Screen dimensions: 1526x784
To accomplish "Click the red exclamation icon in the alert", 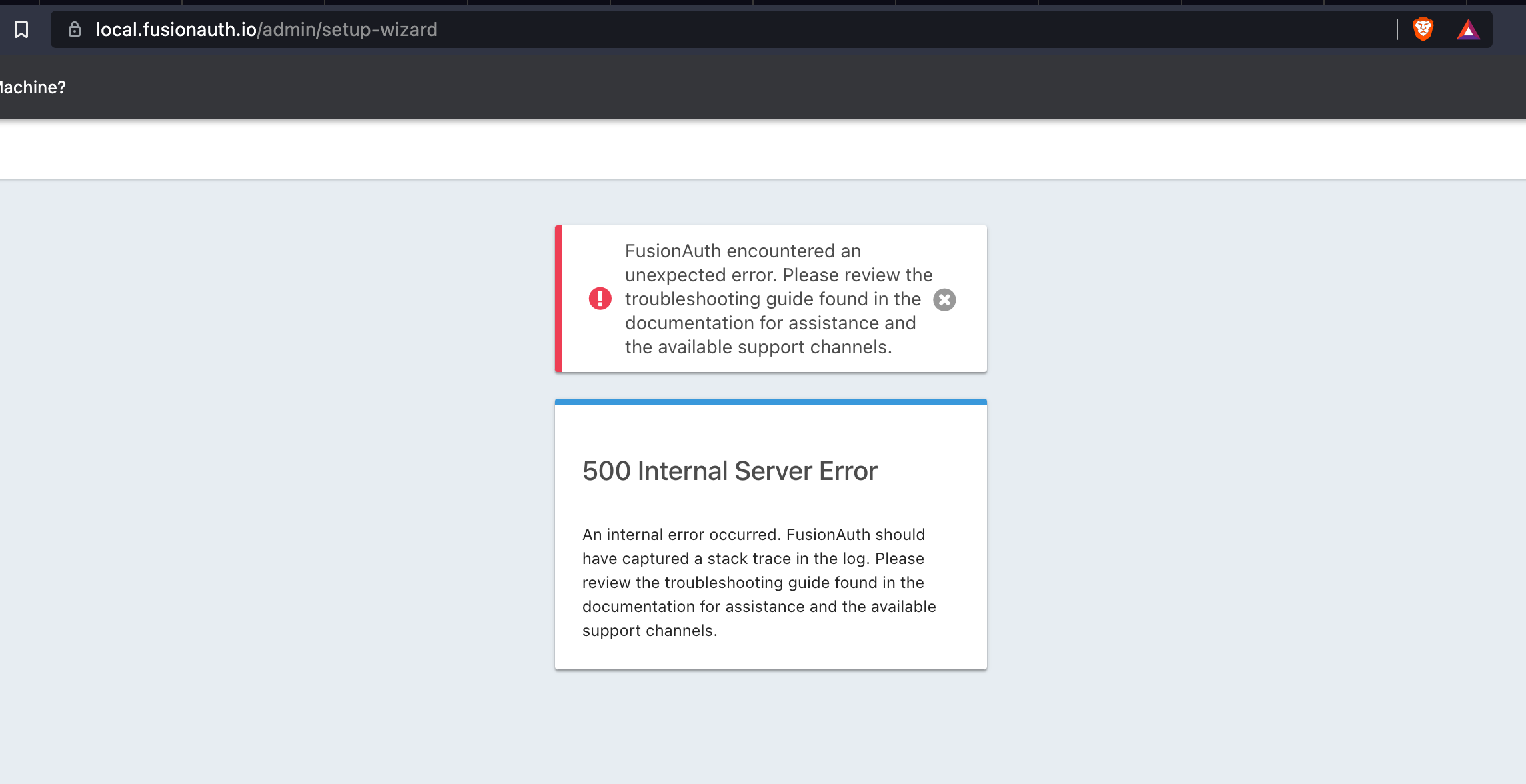I will click(601, 299).
